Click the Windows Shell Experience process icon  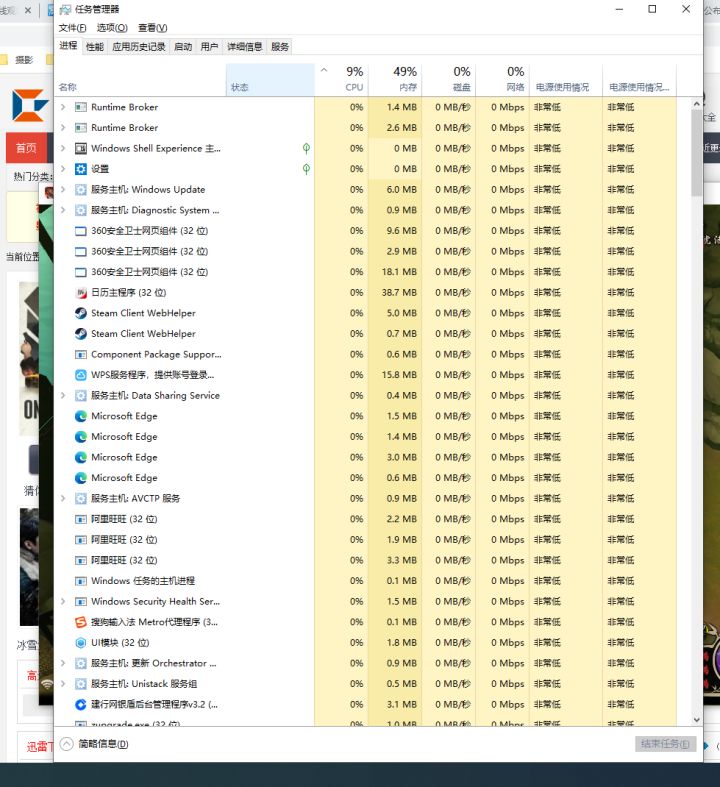click(80, 149)
